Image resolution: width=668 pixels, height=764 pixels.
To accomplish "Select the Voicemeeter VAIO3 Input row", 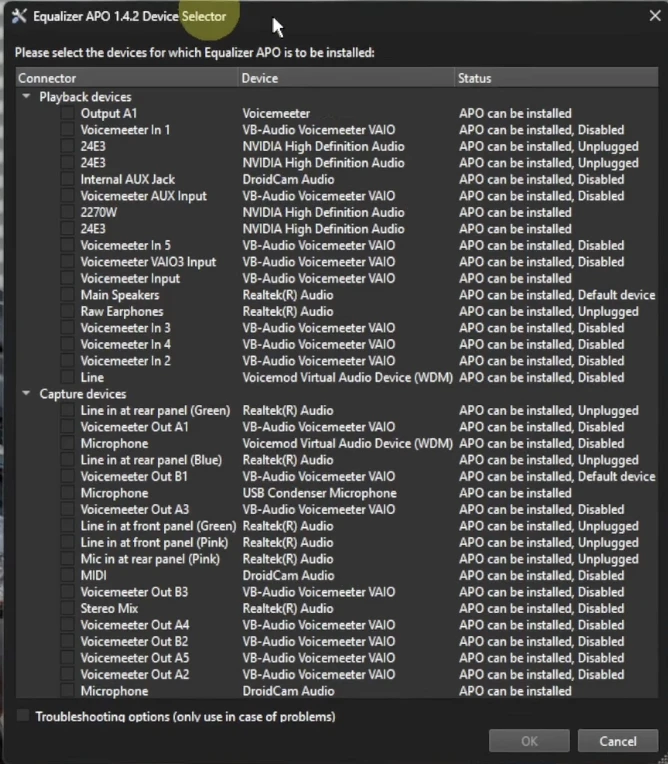I will 337,262.
